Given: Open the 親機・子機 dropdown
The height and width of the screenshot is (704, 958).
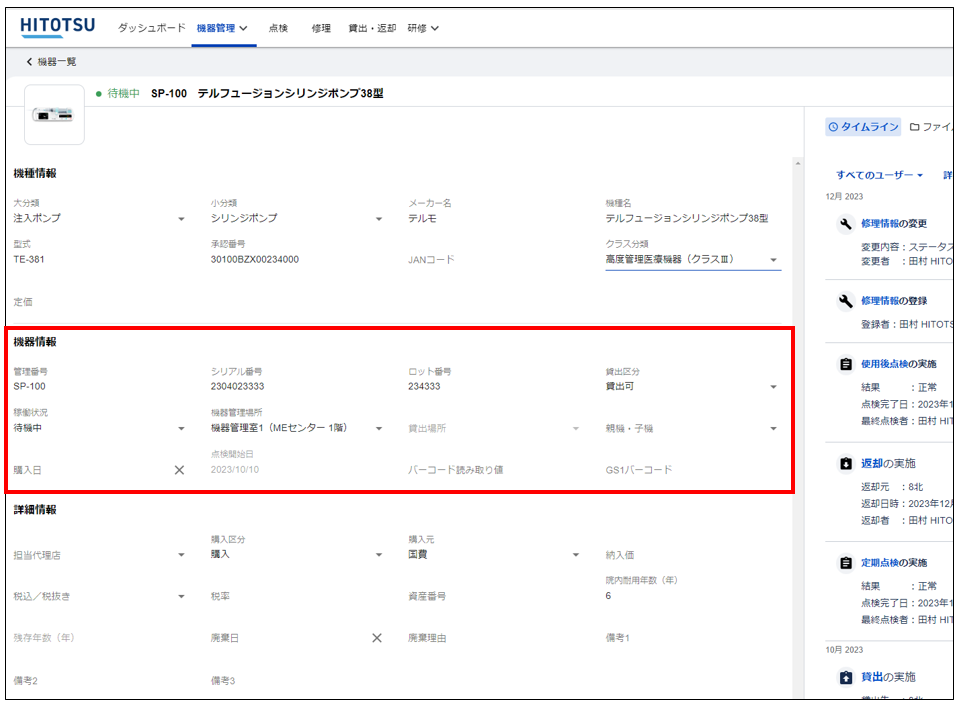Looking at the screenshot, I should coord(693,428).
